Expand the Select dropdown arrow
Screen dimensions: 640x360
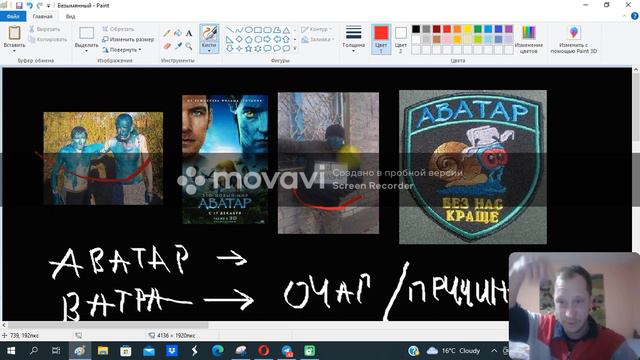[x=87, y=51]
